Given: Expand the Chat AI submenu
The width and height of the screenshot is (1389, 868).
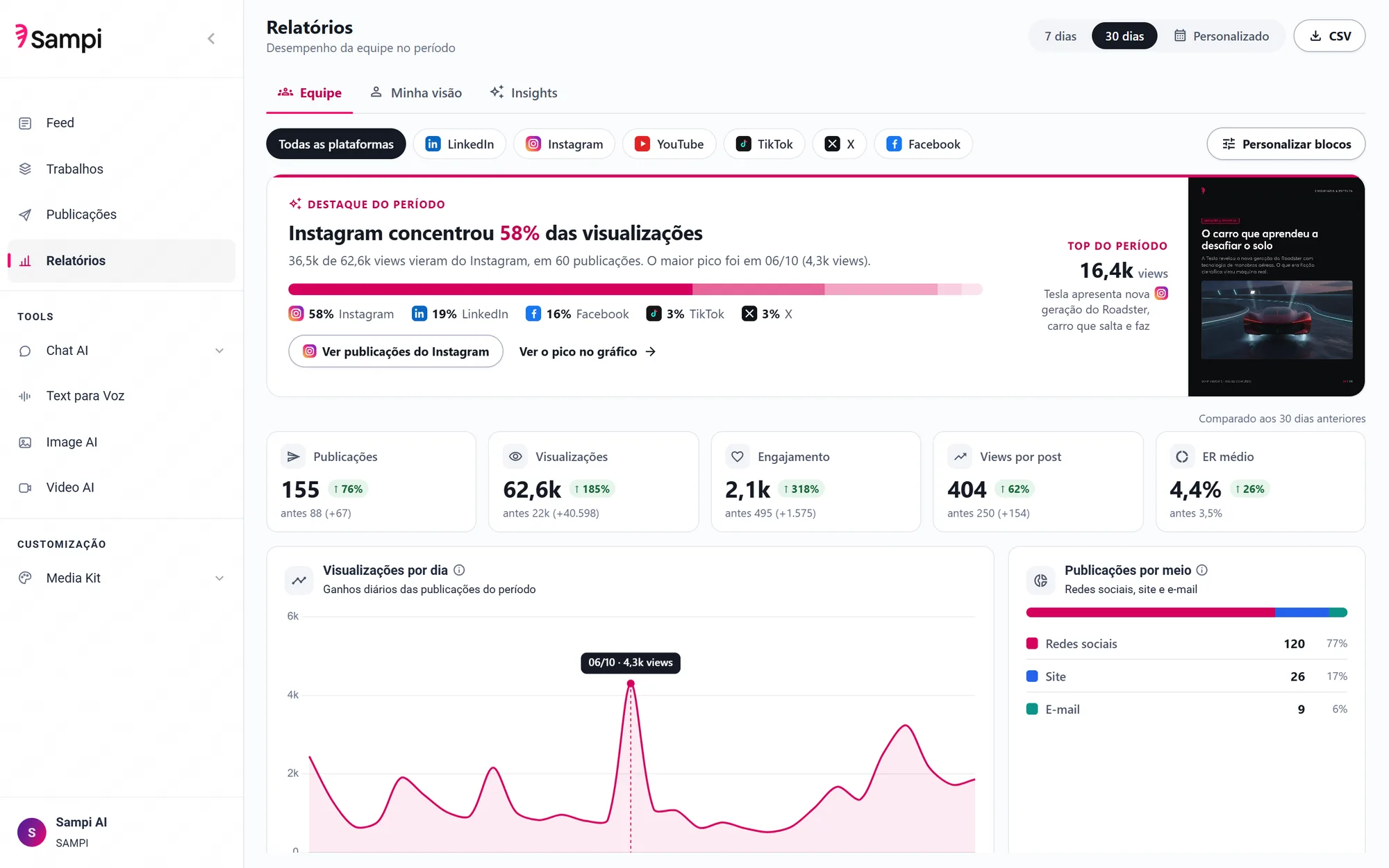Looking at the screenshot, I should click(x=219, y=351).
